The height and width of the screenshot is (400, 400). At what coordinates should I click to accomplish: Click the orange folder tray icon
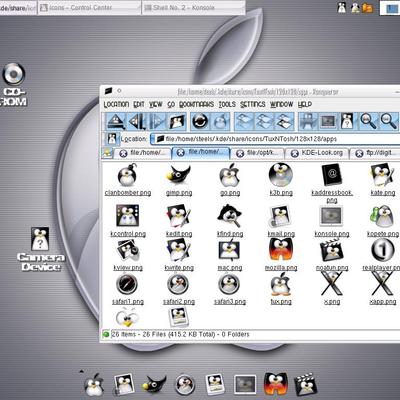[x=368, y=8]
